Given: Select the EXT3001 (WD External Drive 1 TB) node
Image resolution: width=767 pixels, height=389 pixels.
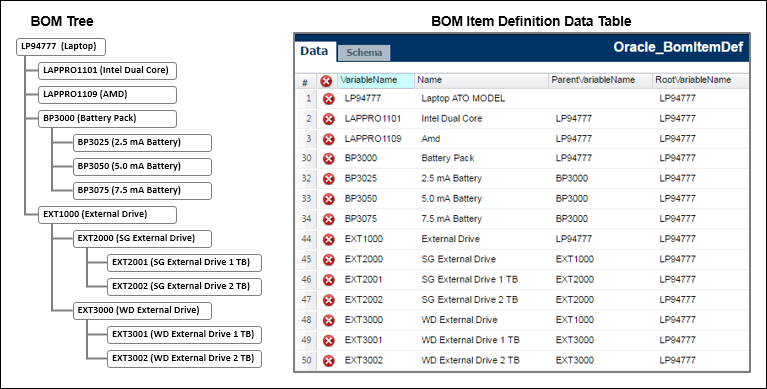Looking at the screenshot, I should (184, 335).
